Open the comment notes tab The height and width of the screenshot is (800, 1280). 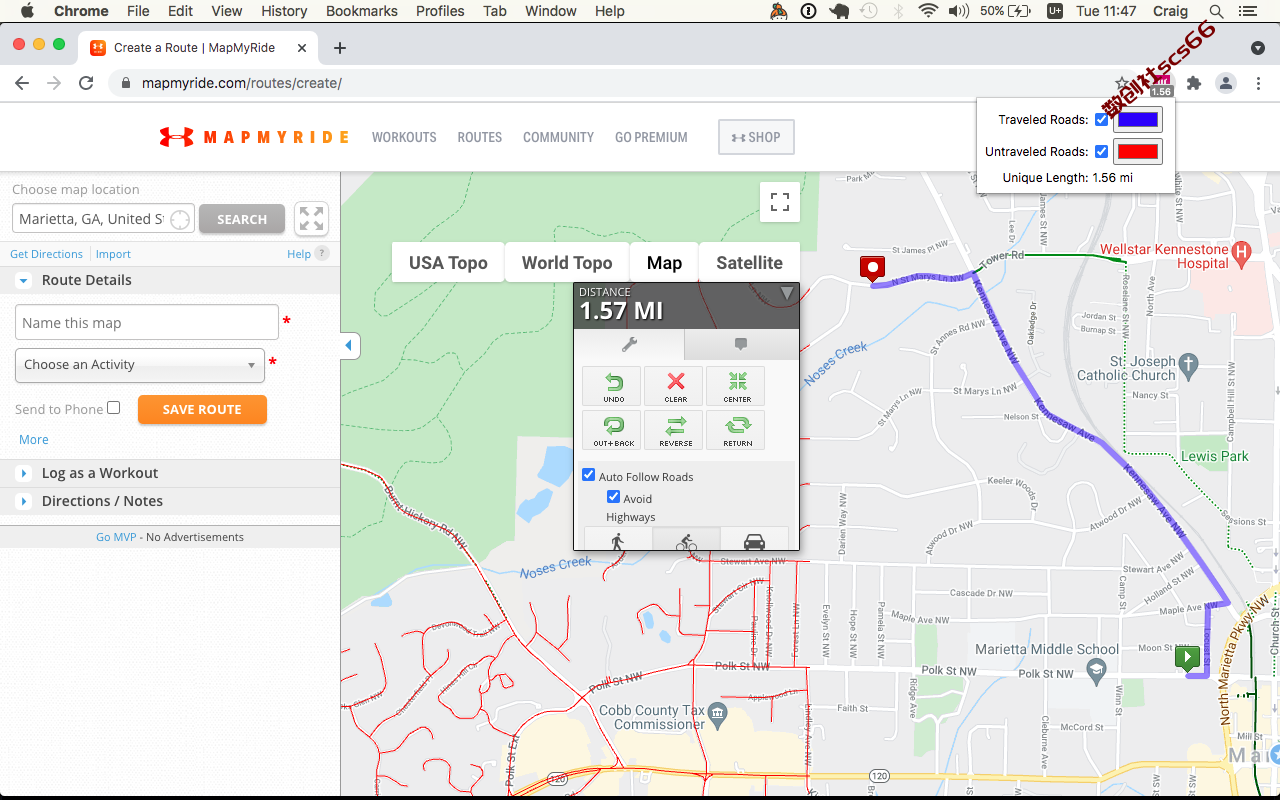(x=741, y=344)
